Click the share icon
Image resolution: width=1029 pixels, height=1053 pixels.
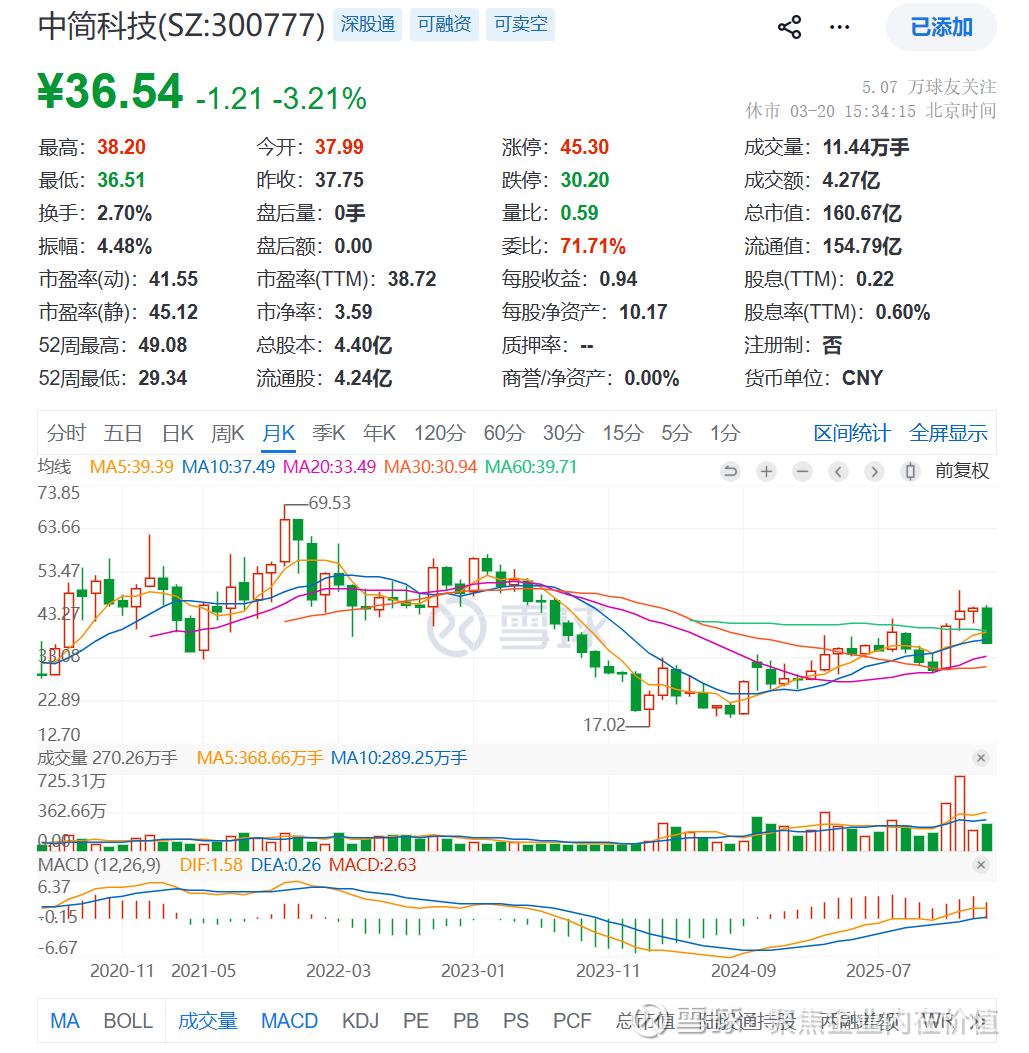pos(789,27)
